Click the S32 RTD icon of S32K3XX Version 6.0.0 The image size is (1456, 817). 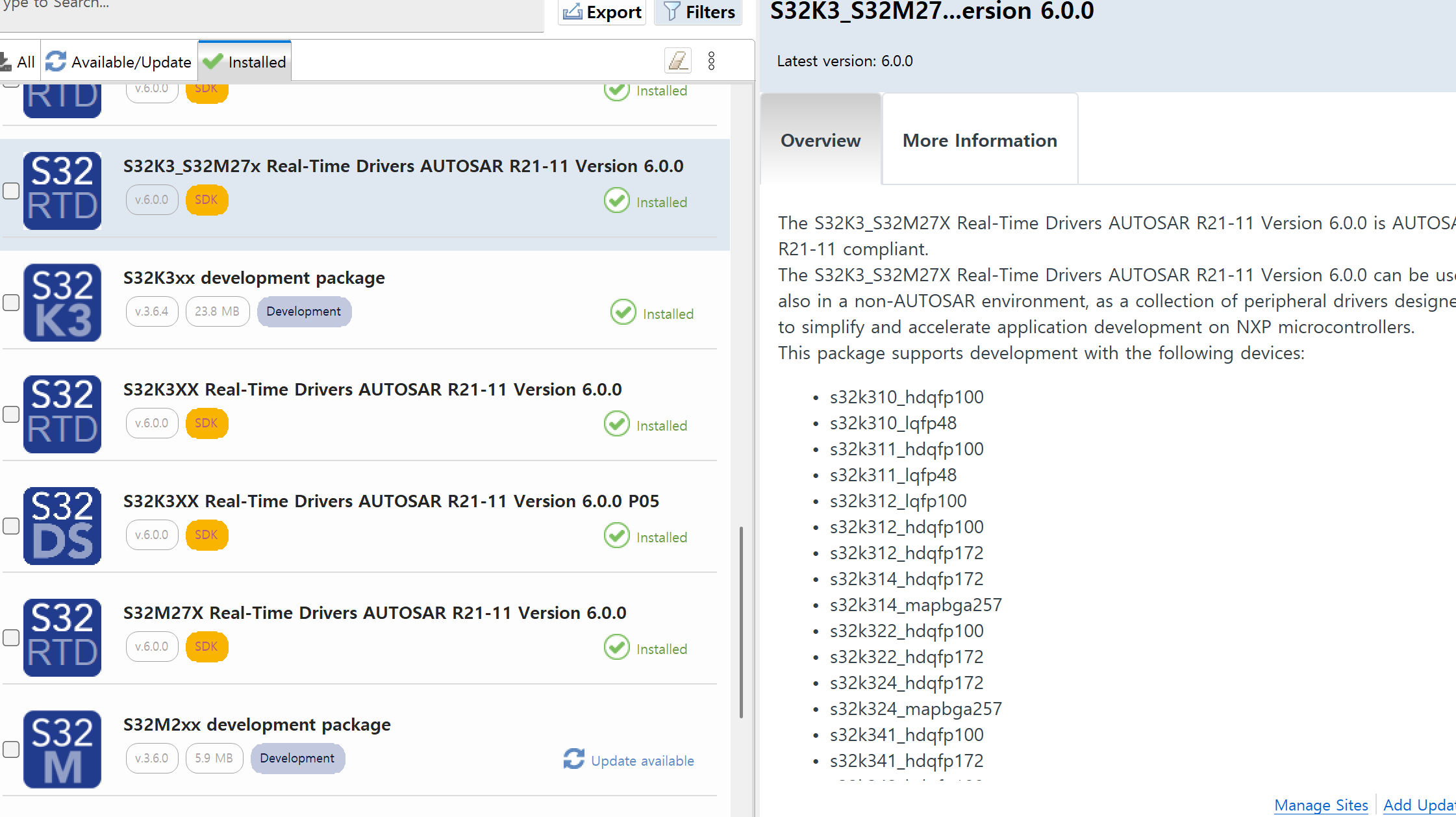click(62, 414)
